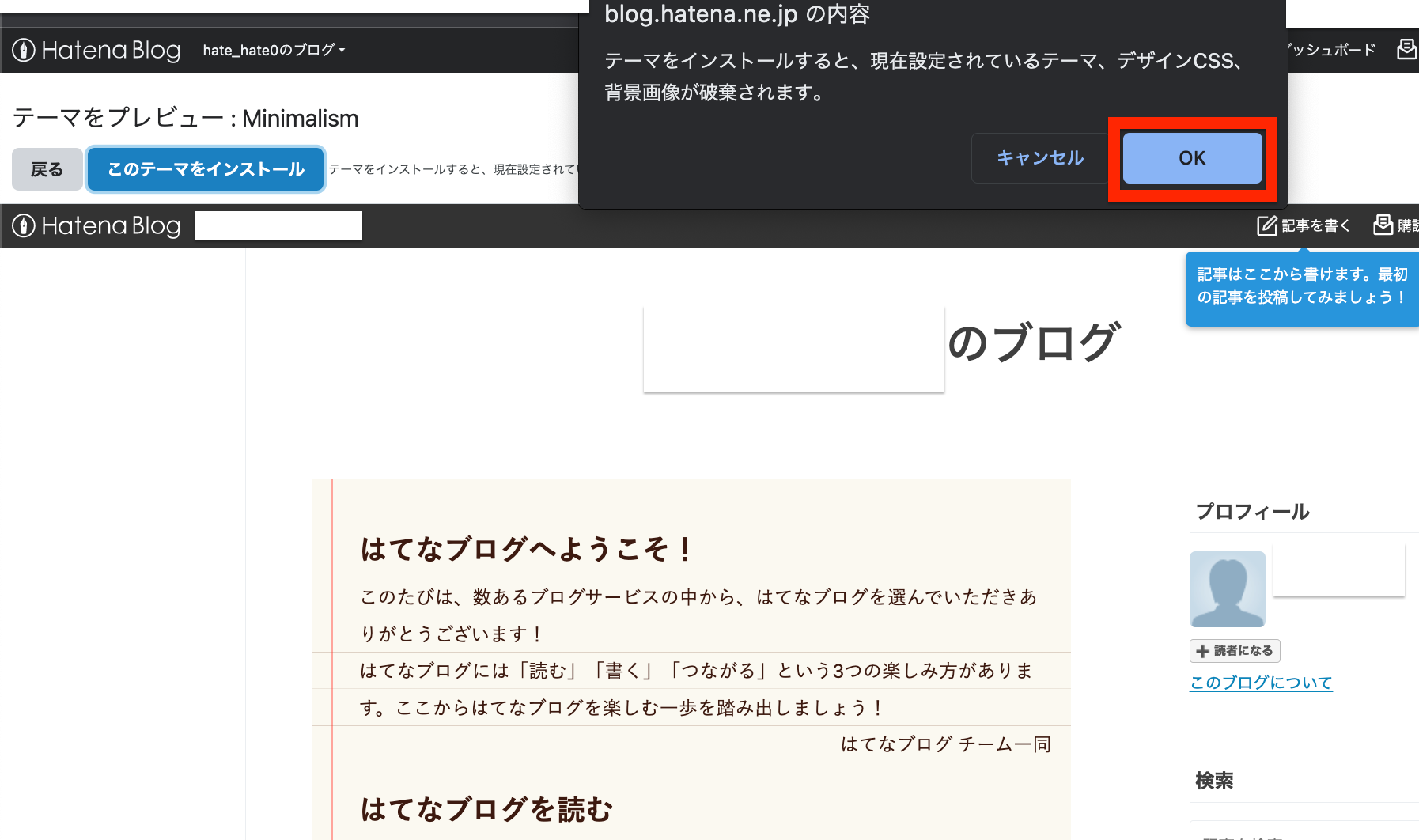The width and height of the screenshot is (1419, 840).
Task: Click the plus icon on 読者になる
Action: coord(1203,651)
